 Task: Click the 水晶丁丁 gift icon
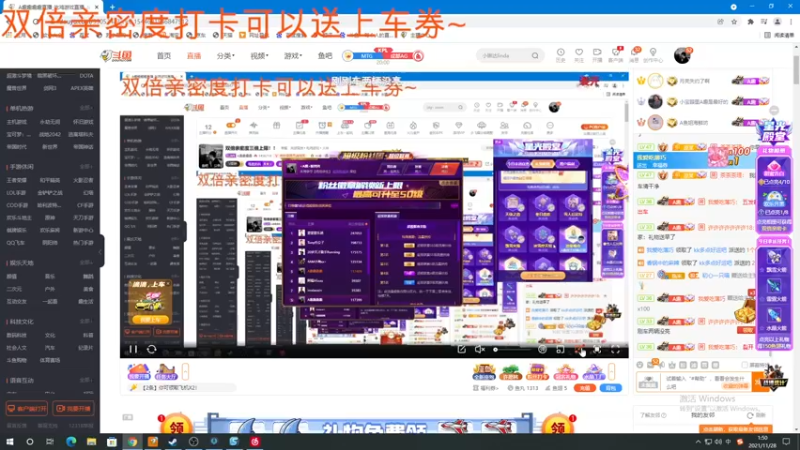pyautogui.click(x=593, y=372)
